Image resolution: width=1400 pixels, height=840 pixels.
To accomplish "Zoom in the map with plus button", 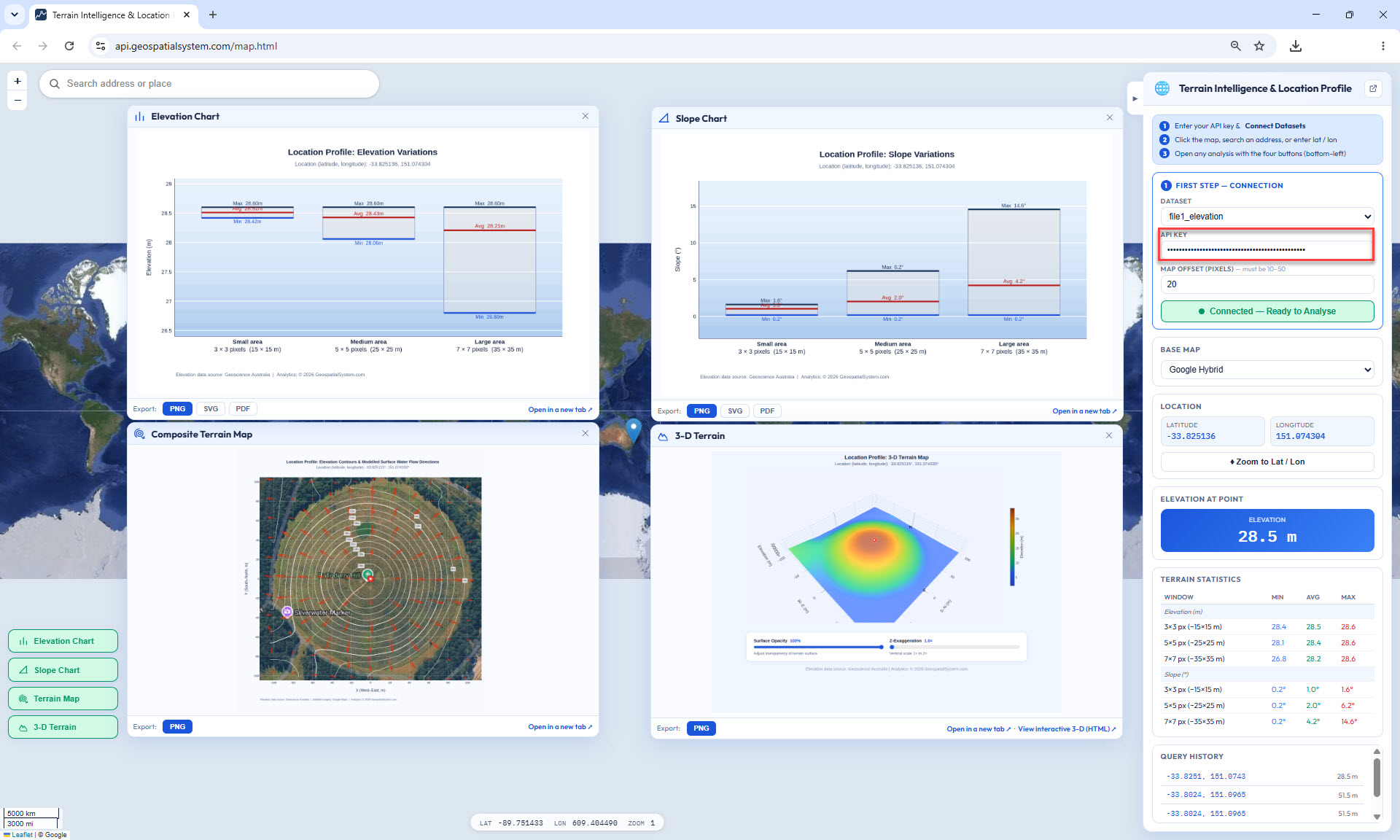I will point(17,81).
